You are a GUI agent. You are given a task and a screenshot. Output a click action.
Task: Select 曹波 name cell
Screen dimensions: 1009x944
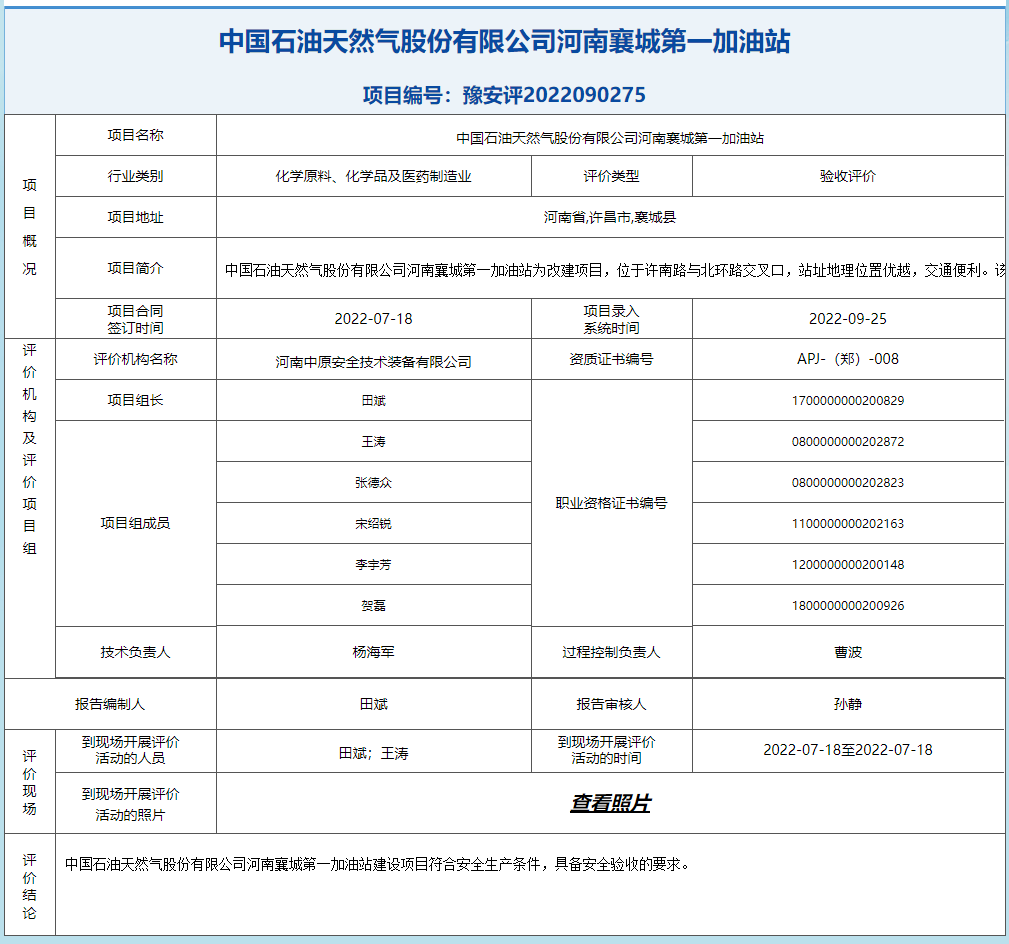[847, 652]
